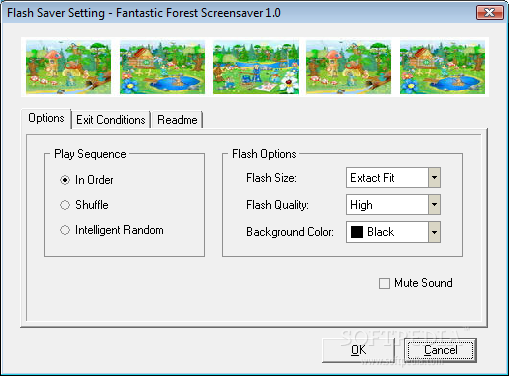The width and height of the screenshot is (509, 376).
Task: Confirm settings with OK button
Action: click(358, 350)
